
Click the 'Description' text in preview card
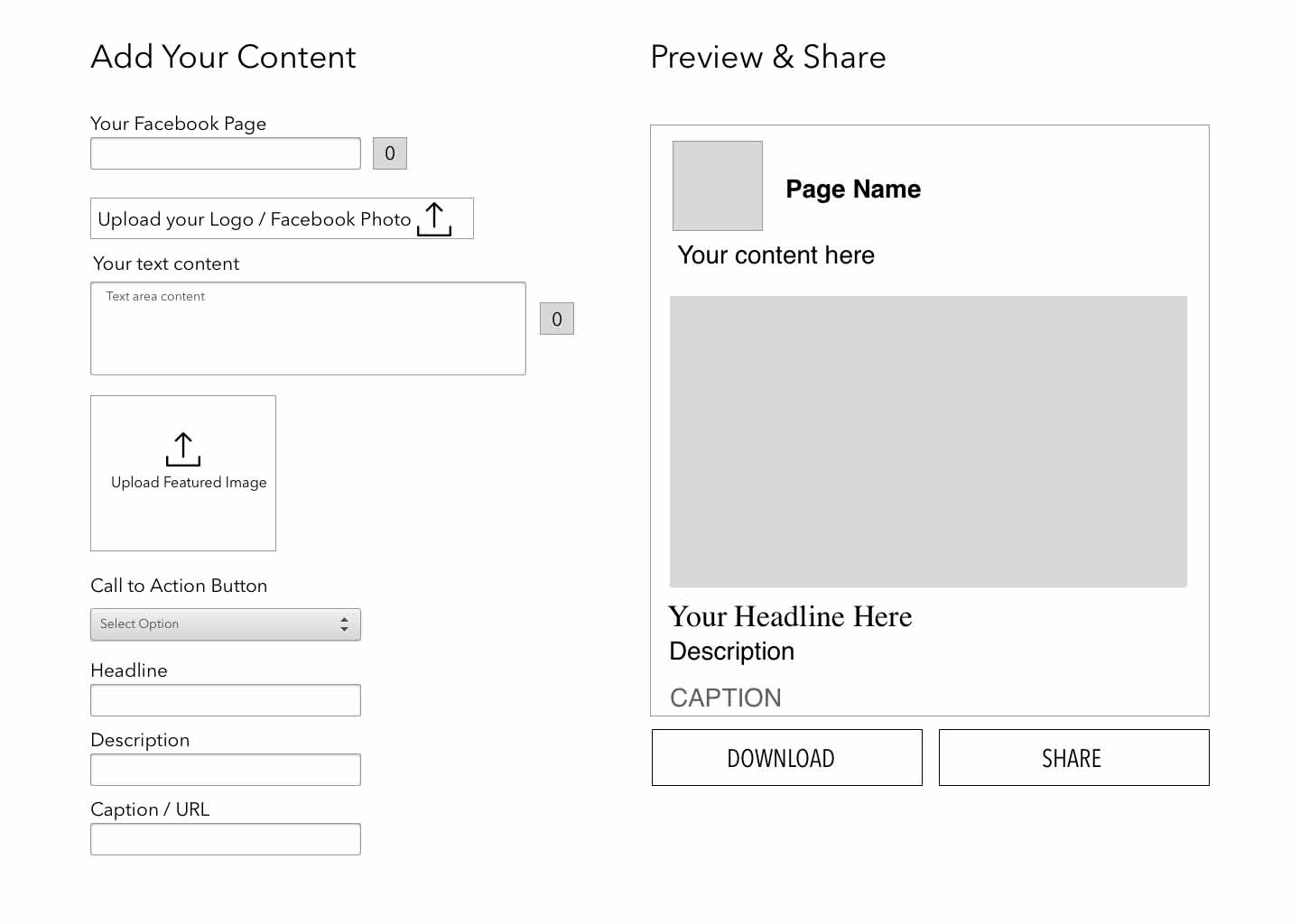[732, 651]
